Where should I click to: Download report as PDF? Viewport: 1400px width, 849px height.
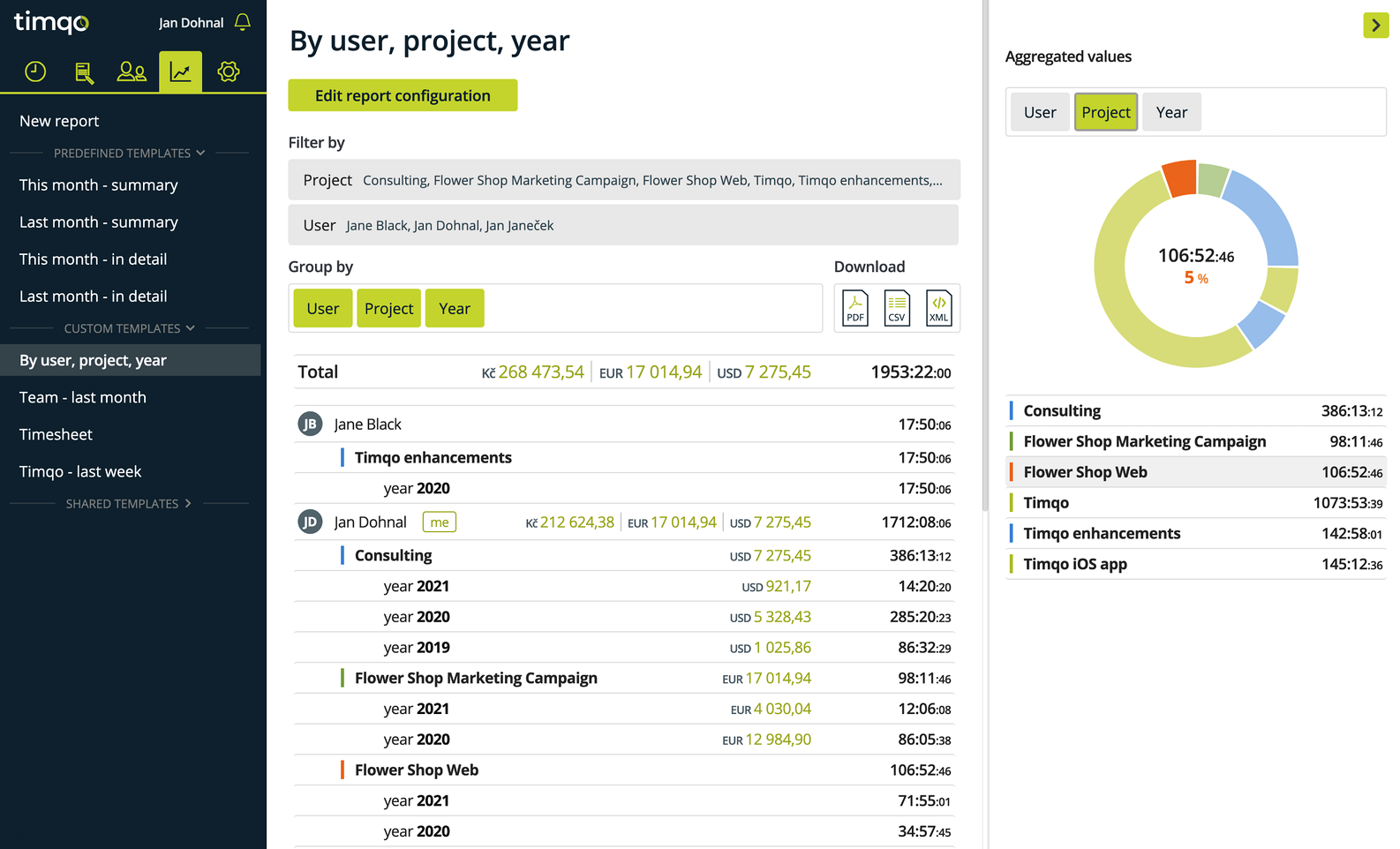[x=855, y=308]
